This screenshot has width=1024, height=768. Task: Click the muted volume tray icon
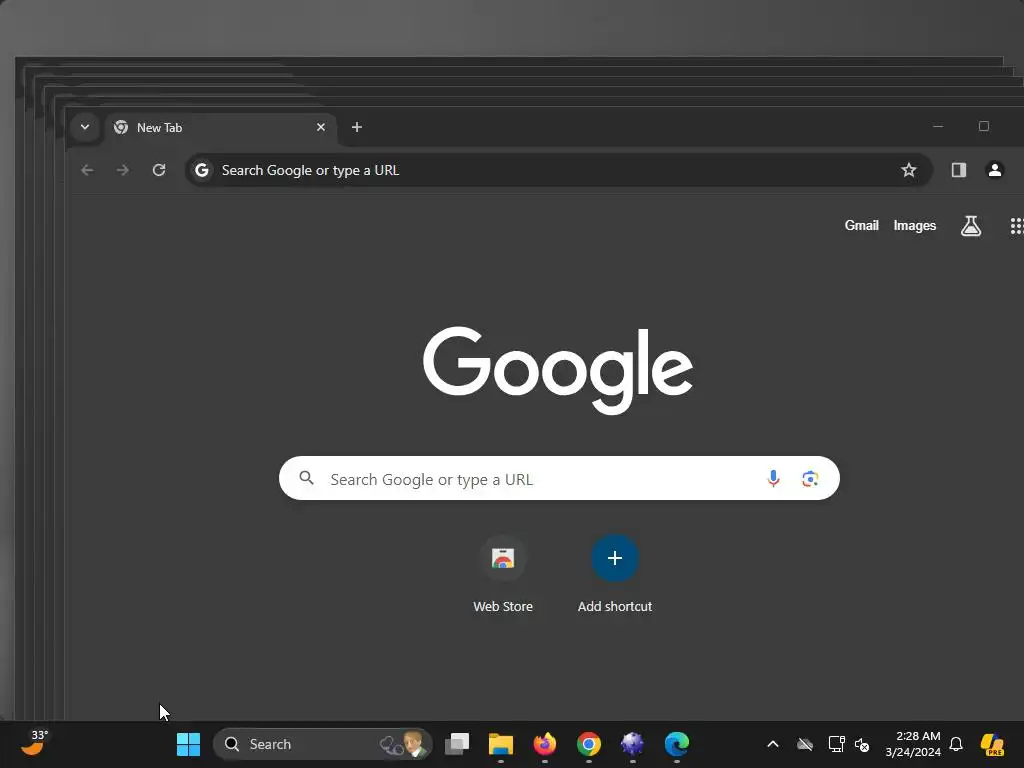tap(862, 744)
